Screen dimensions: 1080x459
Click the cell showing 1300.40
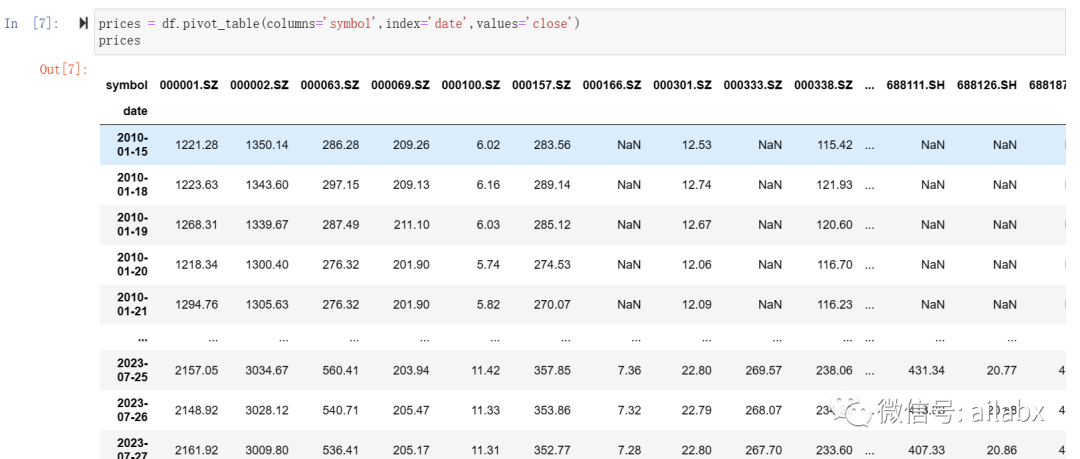tap(267, 265)
